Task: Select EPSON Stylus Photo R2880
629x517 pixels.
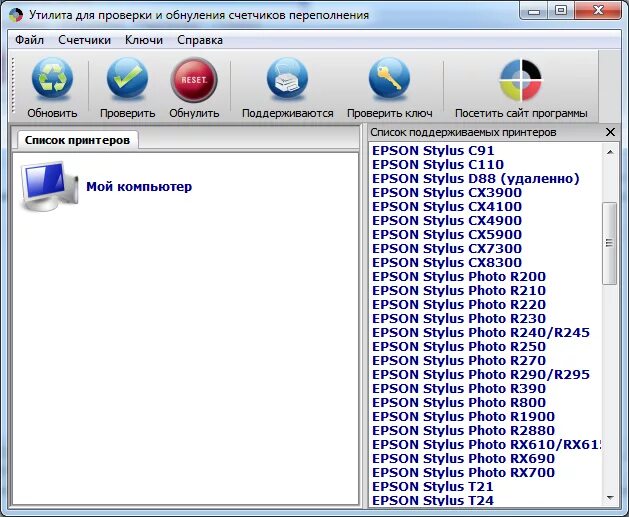Action: pos(463,431)
